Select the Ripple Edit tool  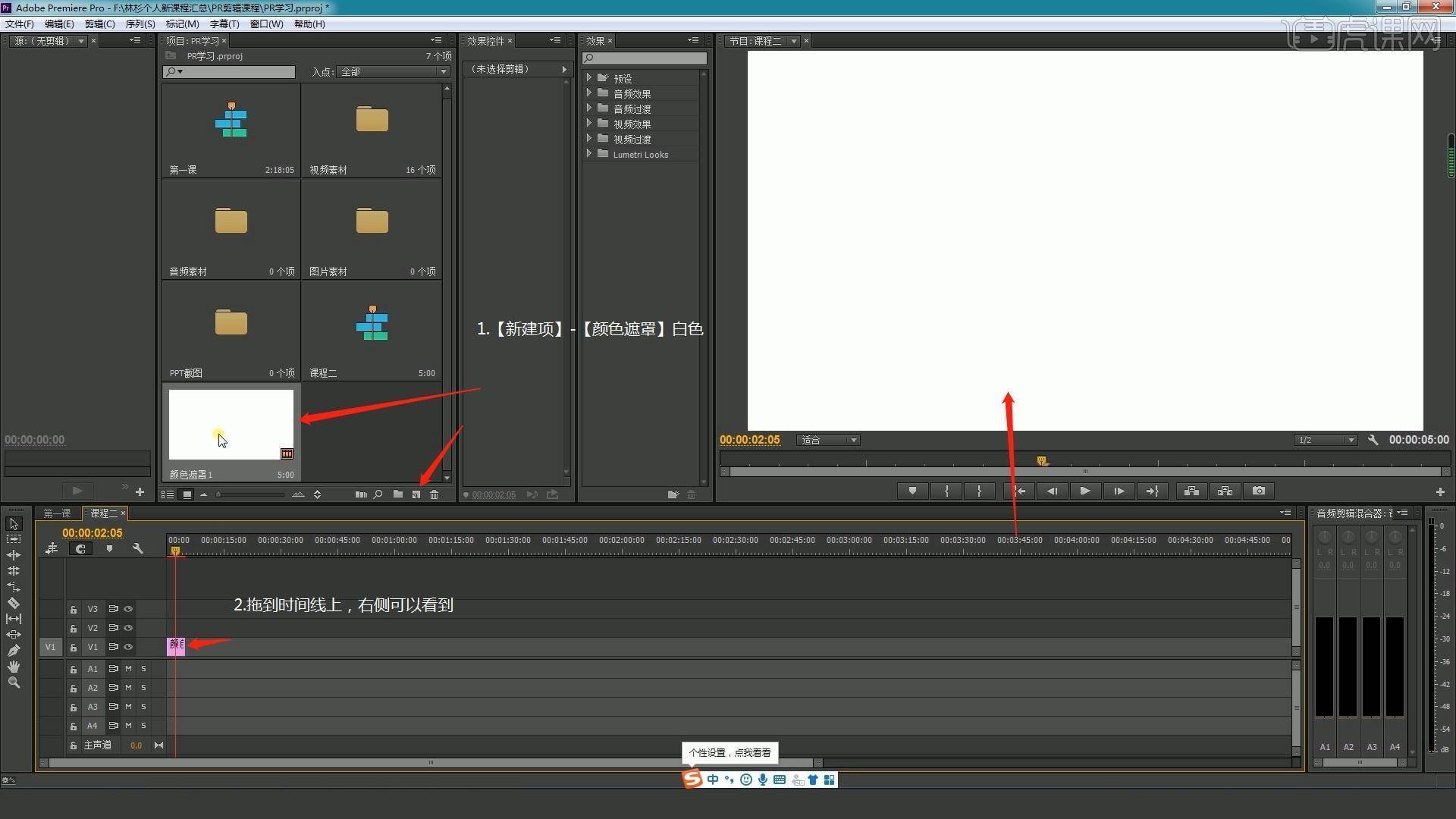tap(14, 555)
